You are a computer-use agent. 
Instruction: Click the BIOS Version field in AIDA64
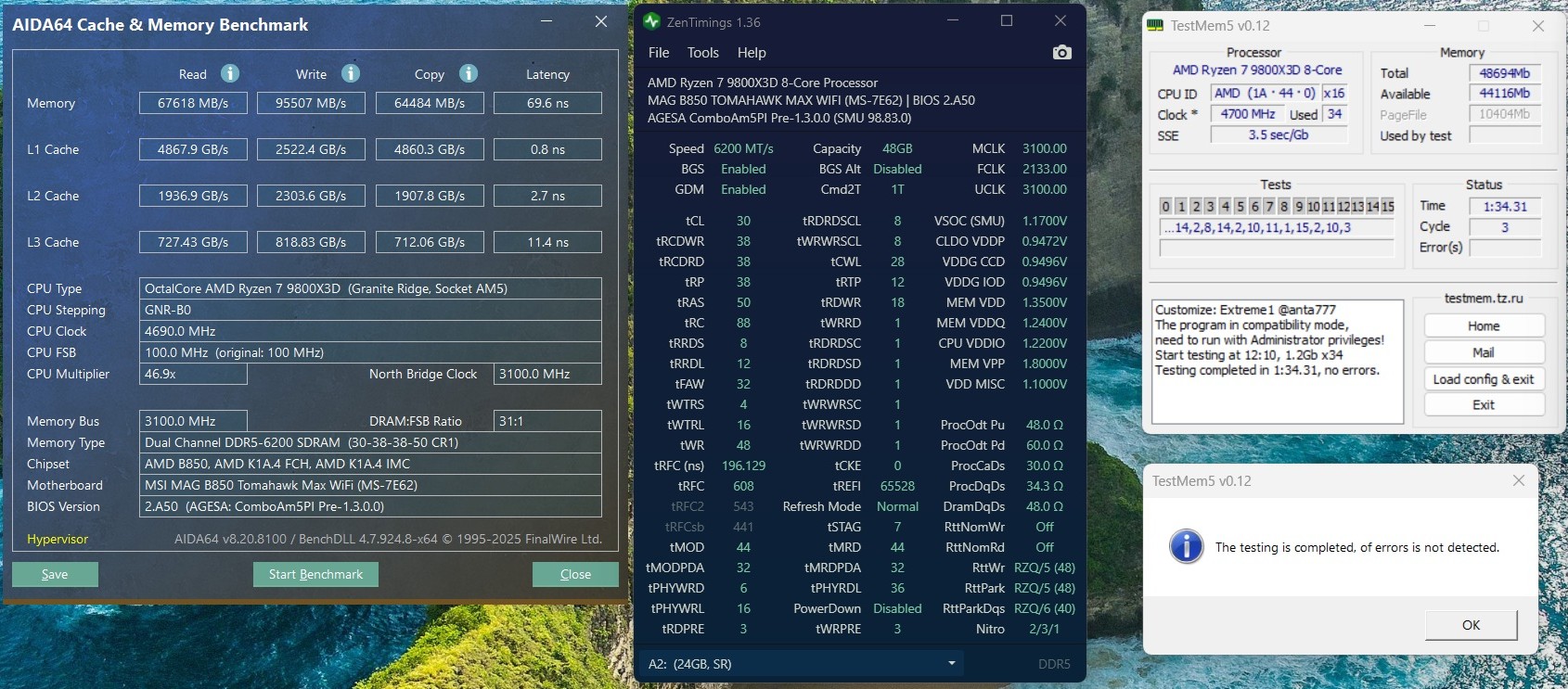[370, 506]
